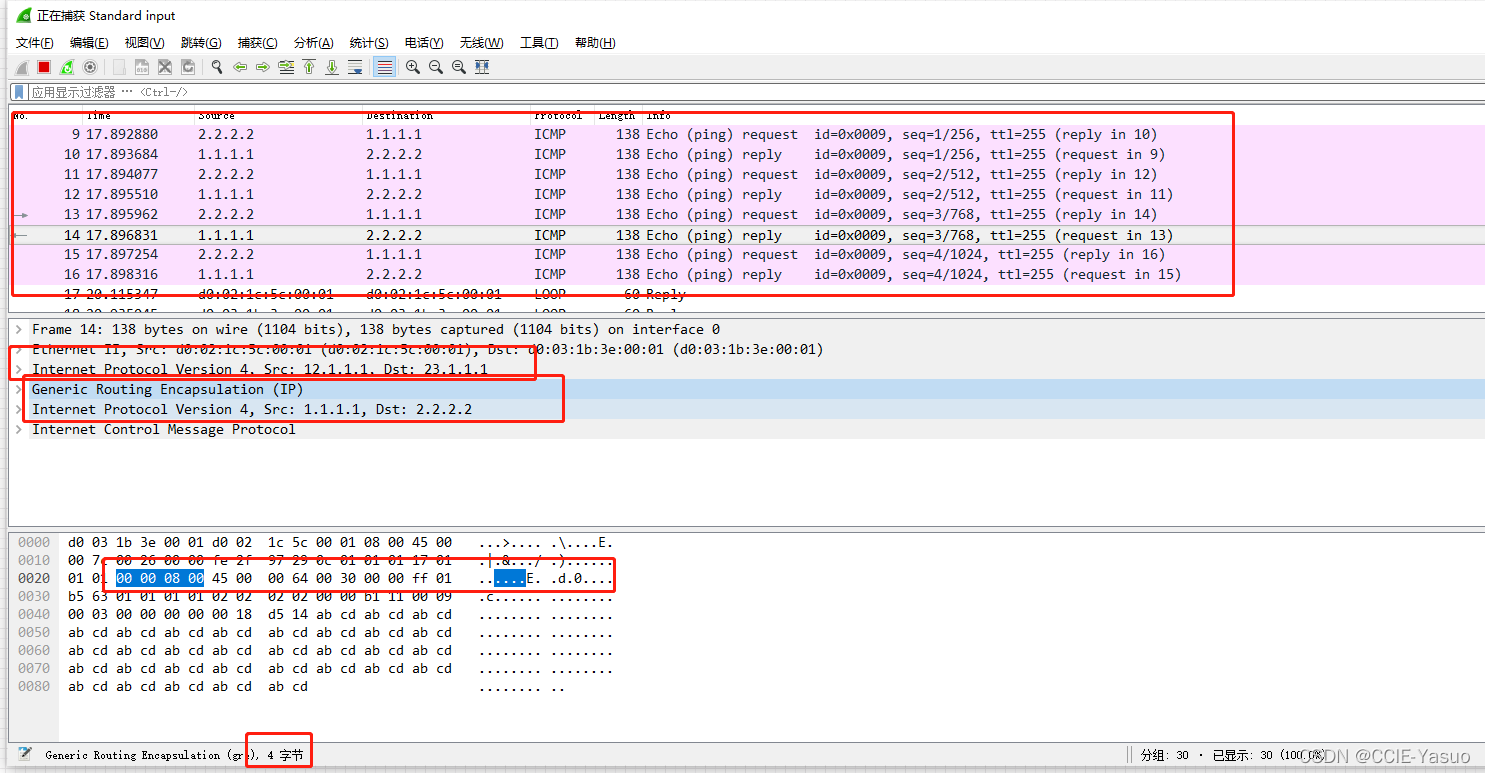
Task: Open the 工具(T) menu
Action: click(539, 42)
